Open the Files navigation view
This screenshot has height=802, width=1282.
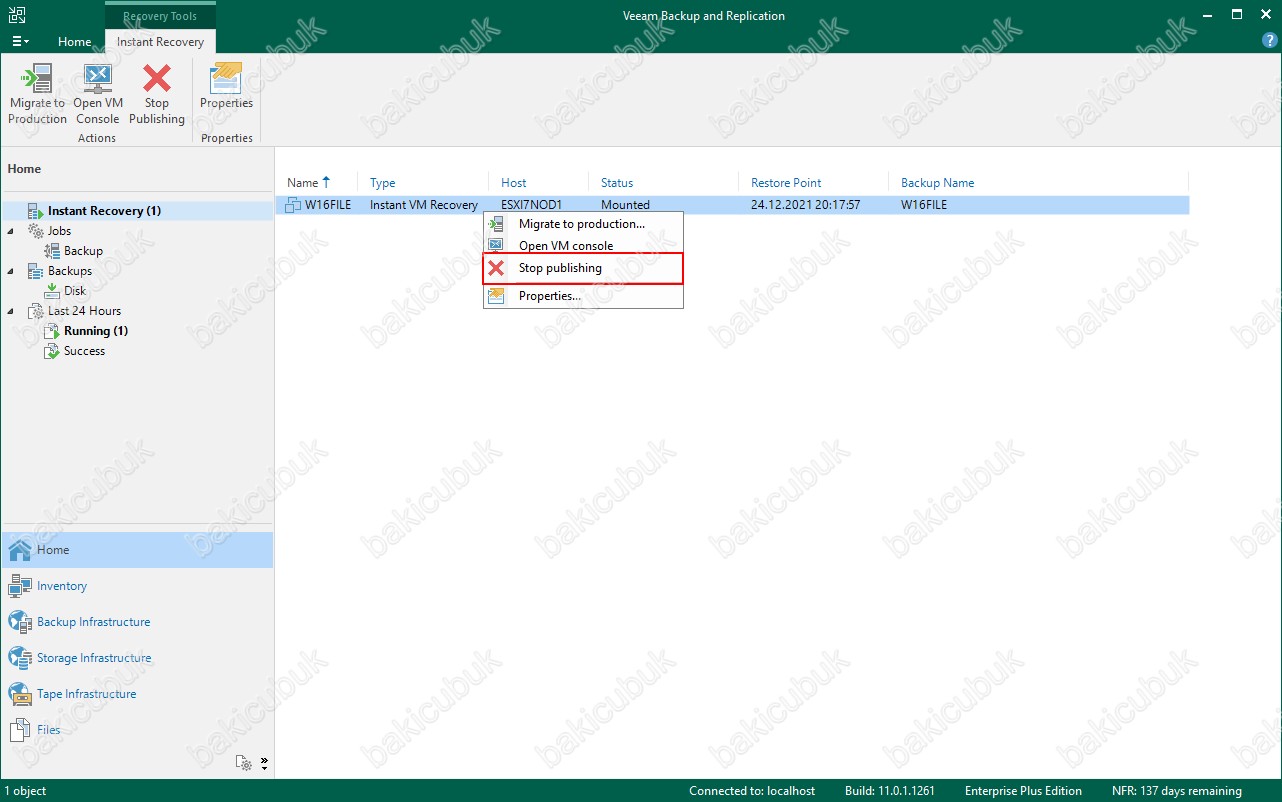point(137,730)
